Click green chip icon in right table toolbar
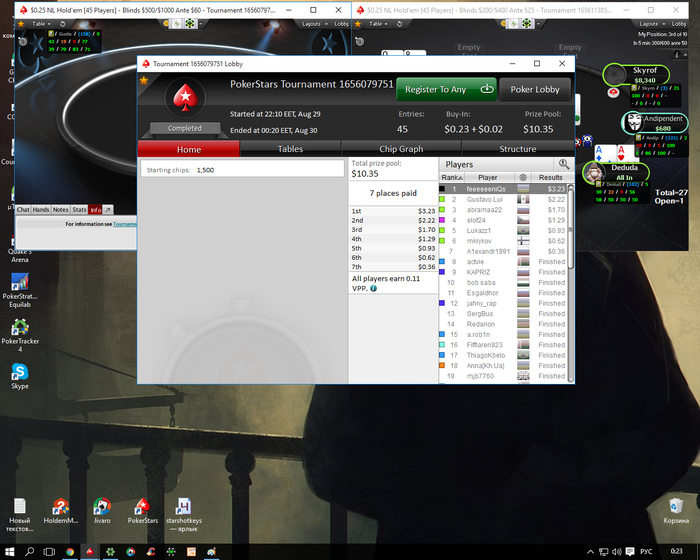The height and width of the screenshot is (560, 700). click(527, 23)
